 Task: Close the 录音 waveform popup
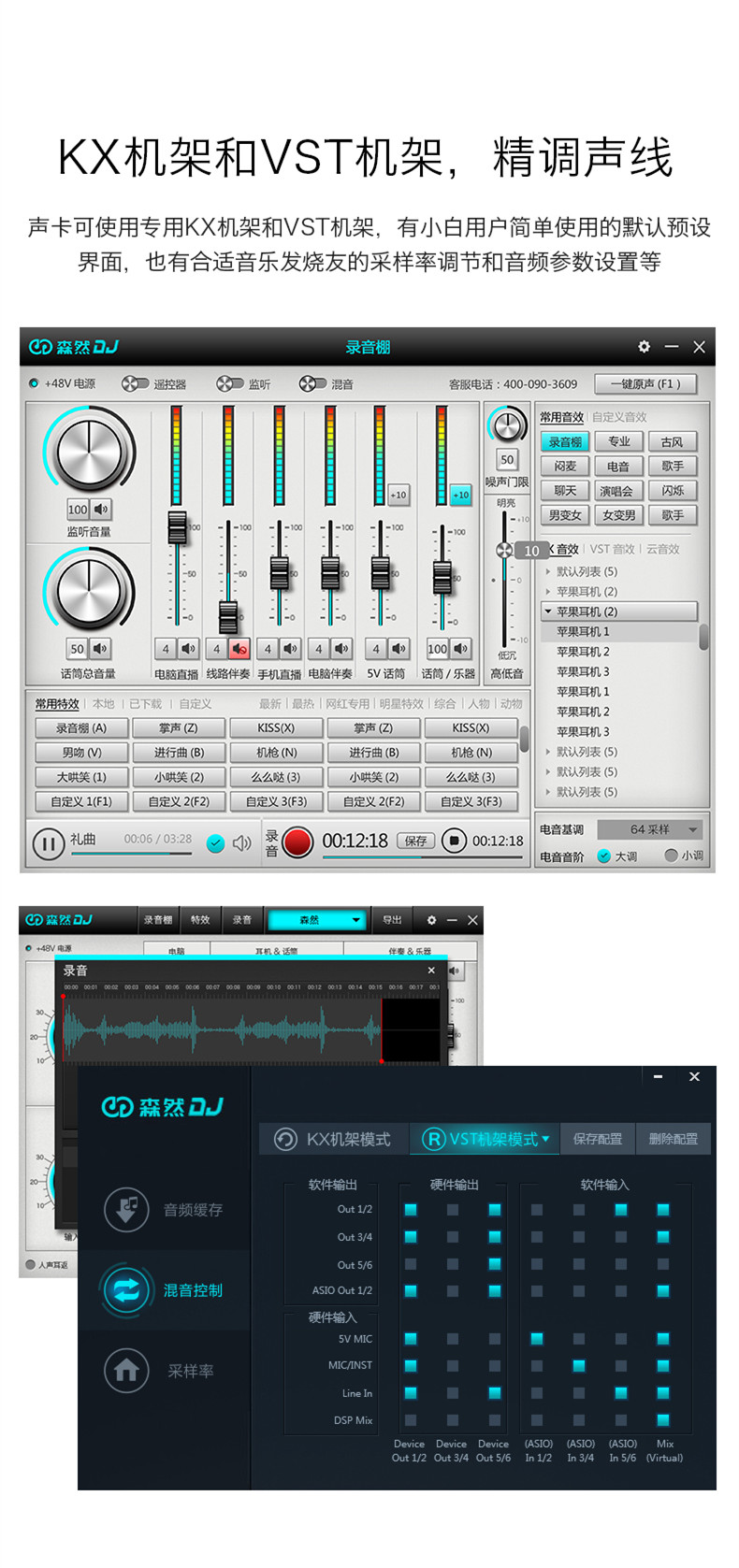tap(431, 971)
